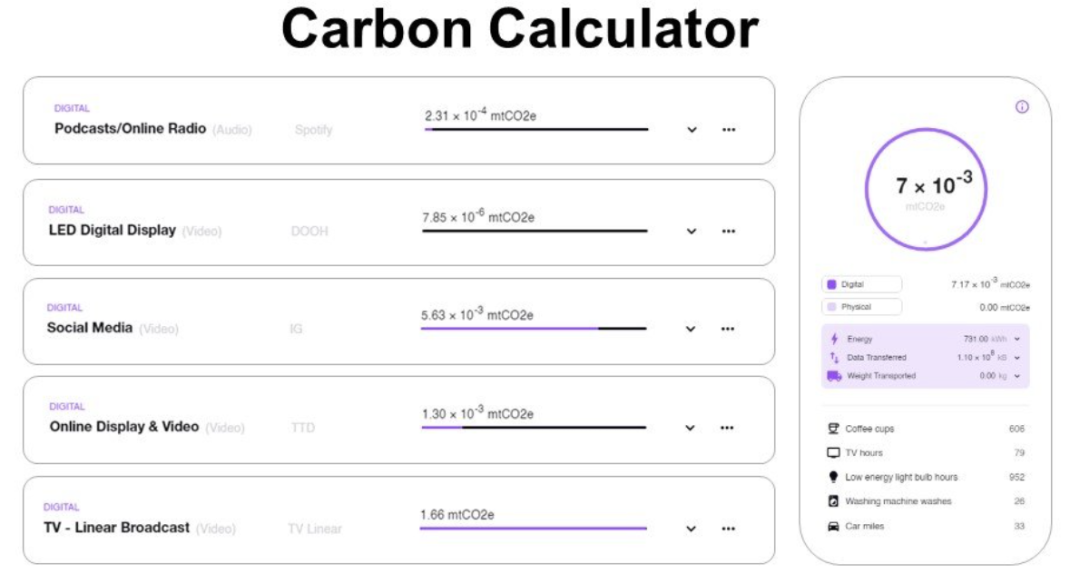Image resolution: width=1080 pixels, height=574 pixels.
Task: Open three-dot menu for Social Media row
Action: 727,328
